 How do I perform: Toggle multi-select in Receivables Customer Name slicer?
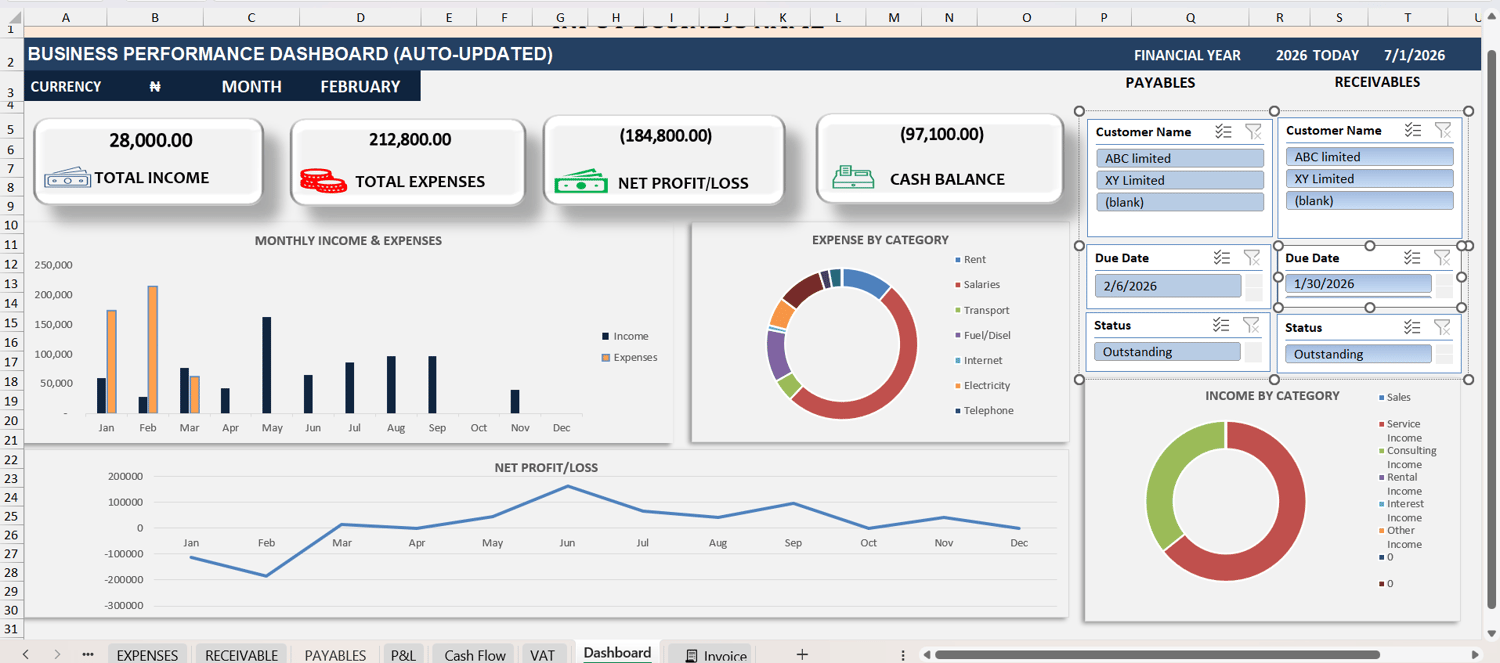click(x=1413, y=130)
